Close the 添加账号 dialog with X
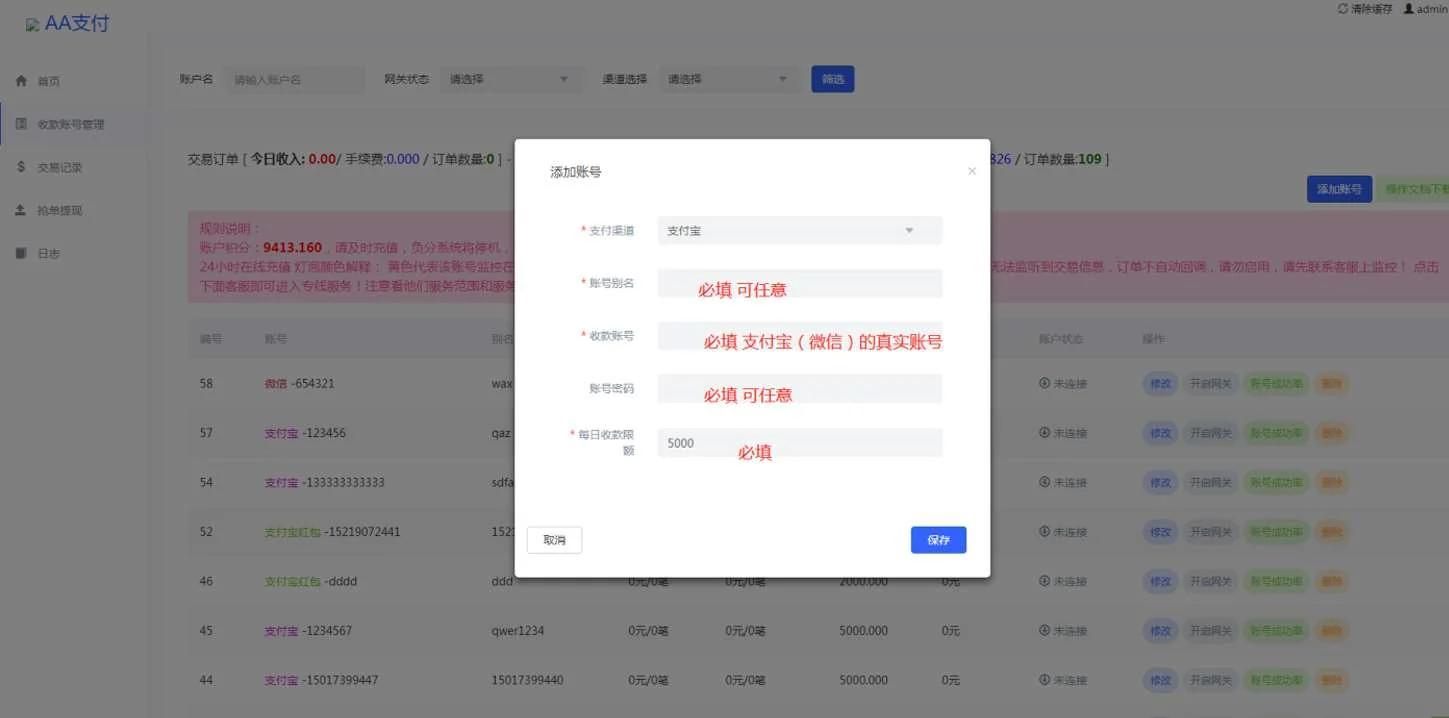The height and width of the screenshot is (718, 1449). [971, 172]
